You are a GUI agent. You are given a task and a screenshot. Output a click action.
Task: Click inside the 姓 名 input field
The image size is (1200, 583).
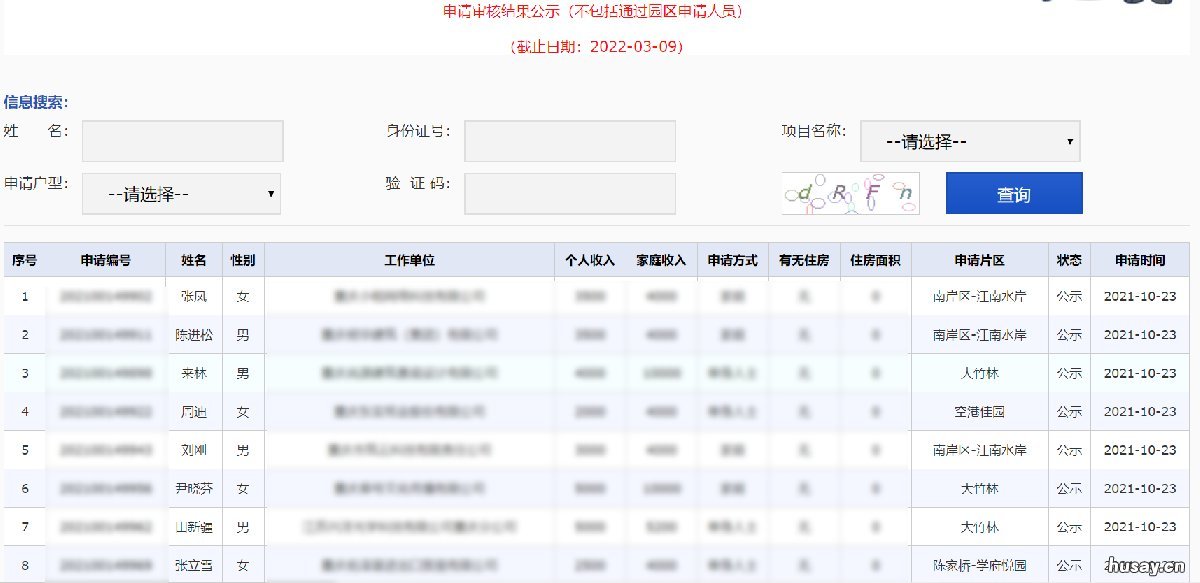click(x=181, y=140)
